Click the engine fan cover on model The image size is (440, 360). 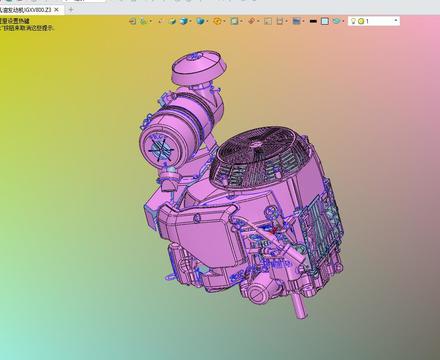(258, 157)
